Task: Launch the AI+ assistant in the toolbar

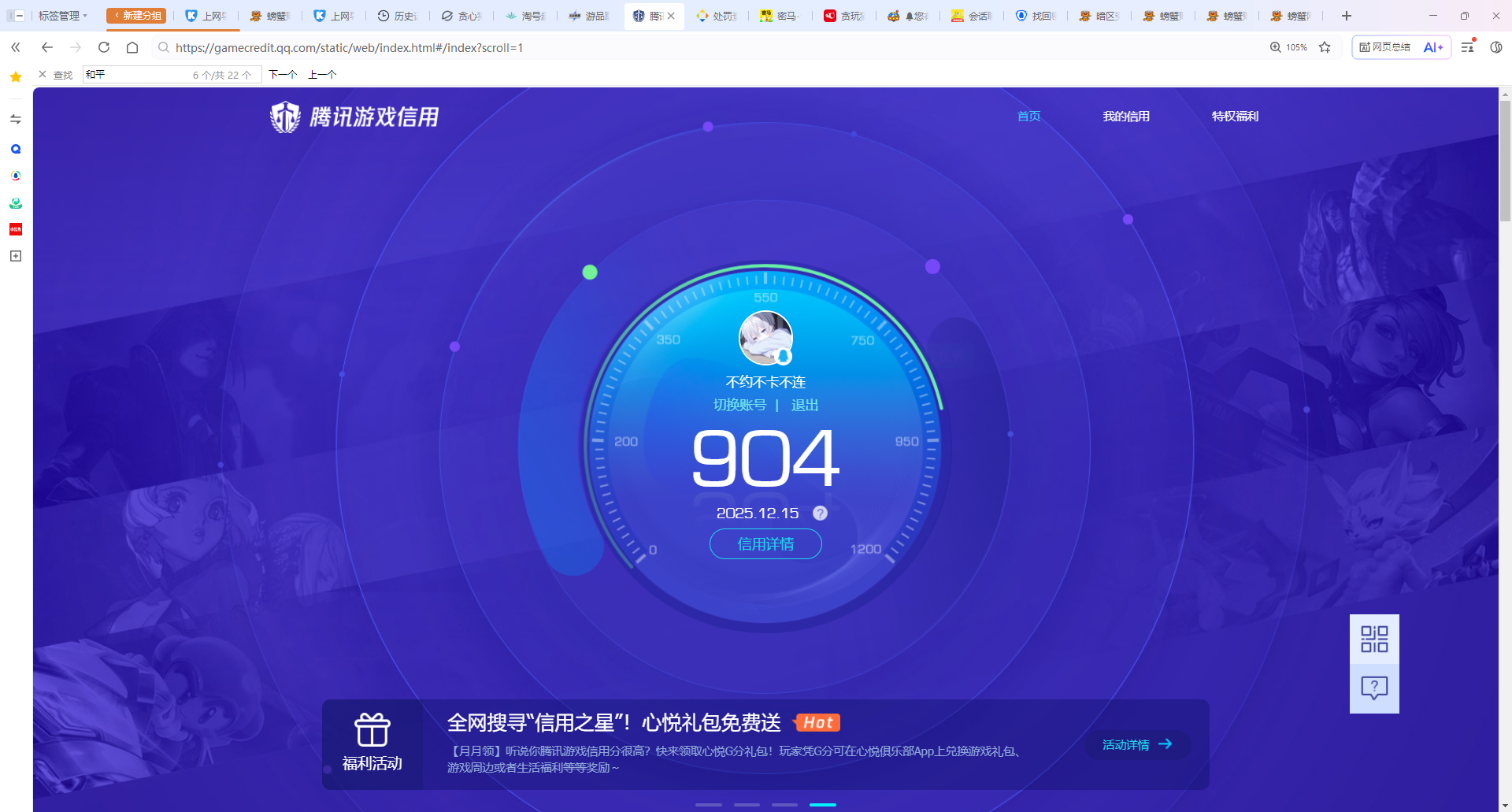Action: pyautogui.click(x=1432, y=47)
